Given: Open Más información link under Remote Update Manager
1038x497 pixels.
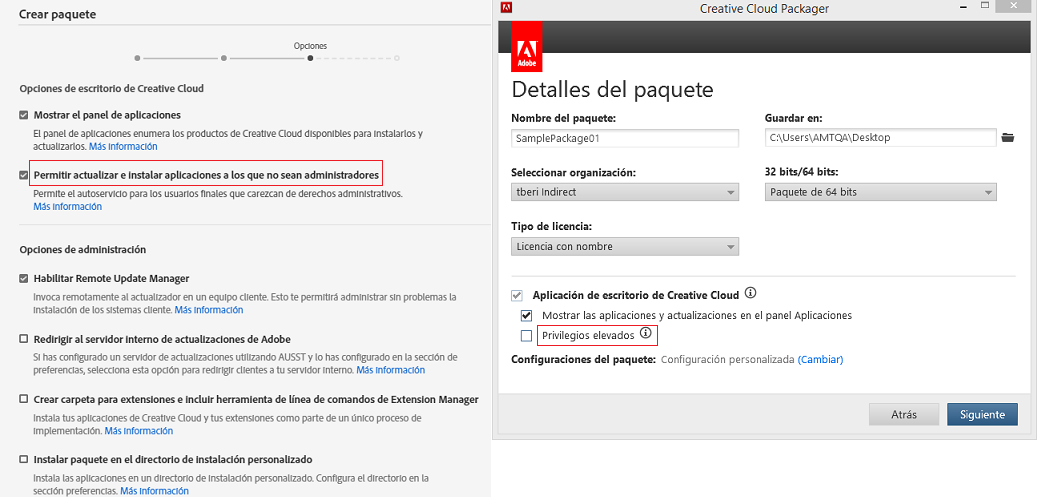Looking at the screenshot, I should (x=209, y=310).
